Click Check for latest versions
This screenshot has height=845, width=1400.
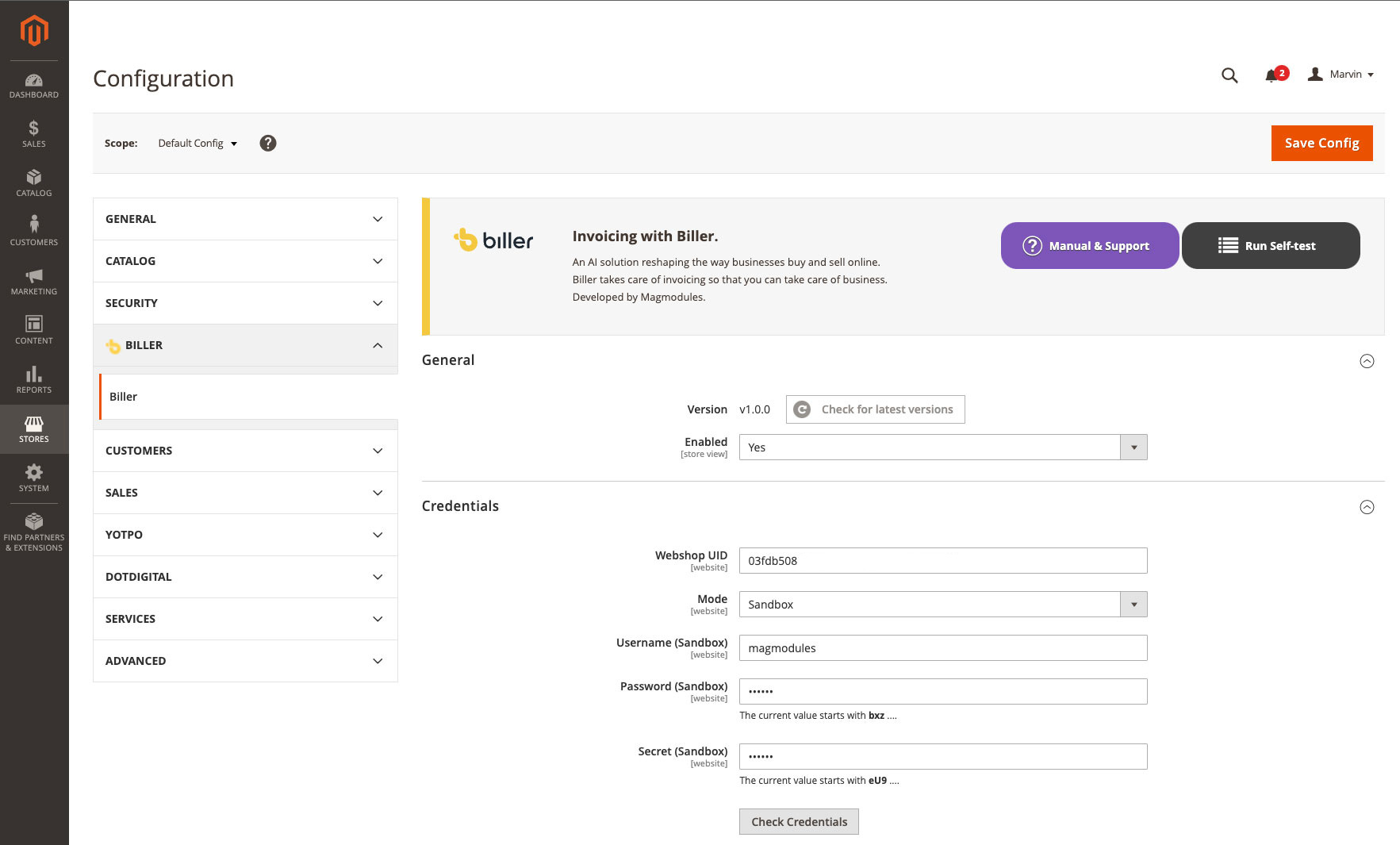[876, 409]
